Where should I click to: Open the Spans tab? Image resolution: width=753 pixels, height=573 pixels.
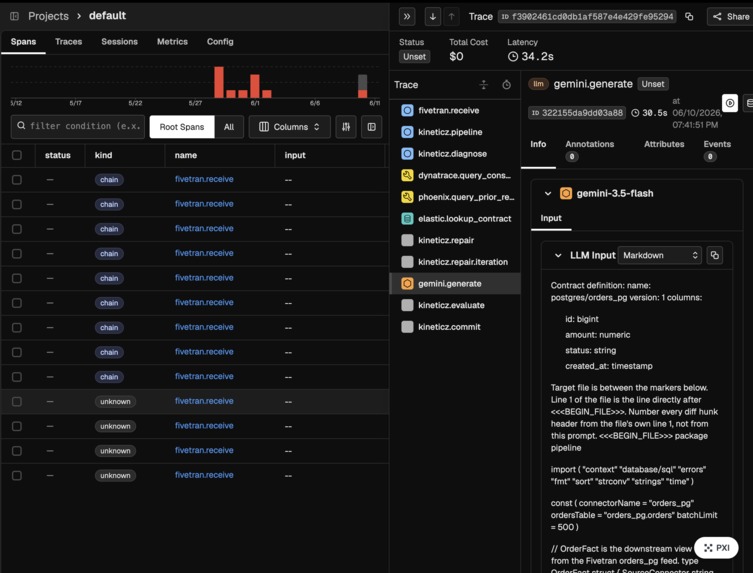(24, 42)
